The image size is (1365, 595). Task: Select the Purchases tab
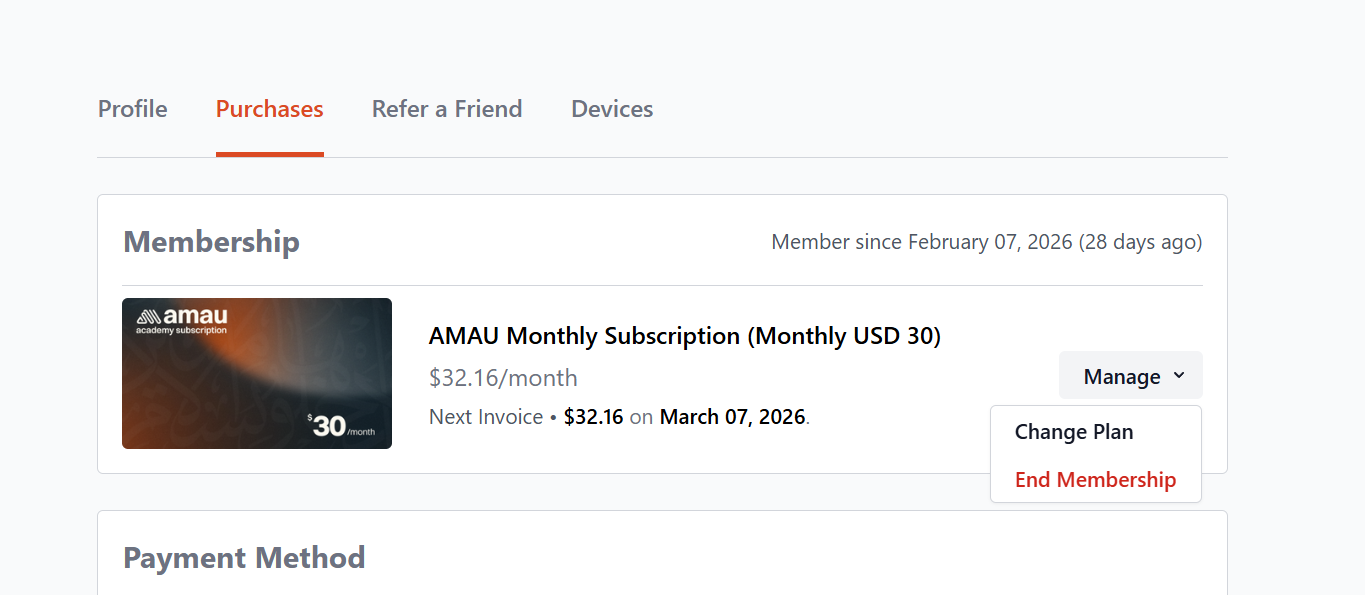coord(269,109)
